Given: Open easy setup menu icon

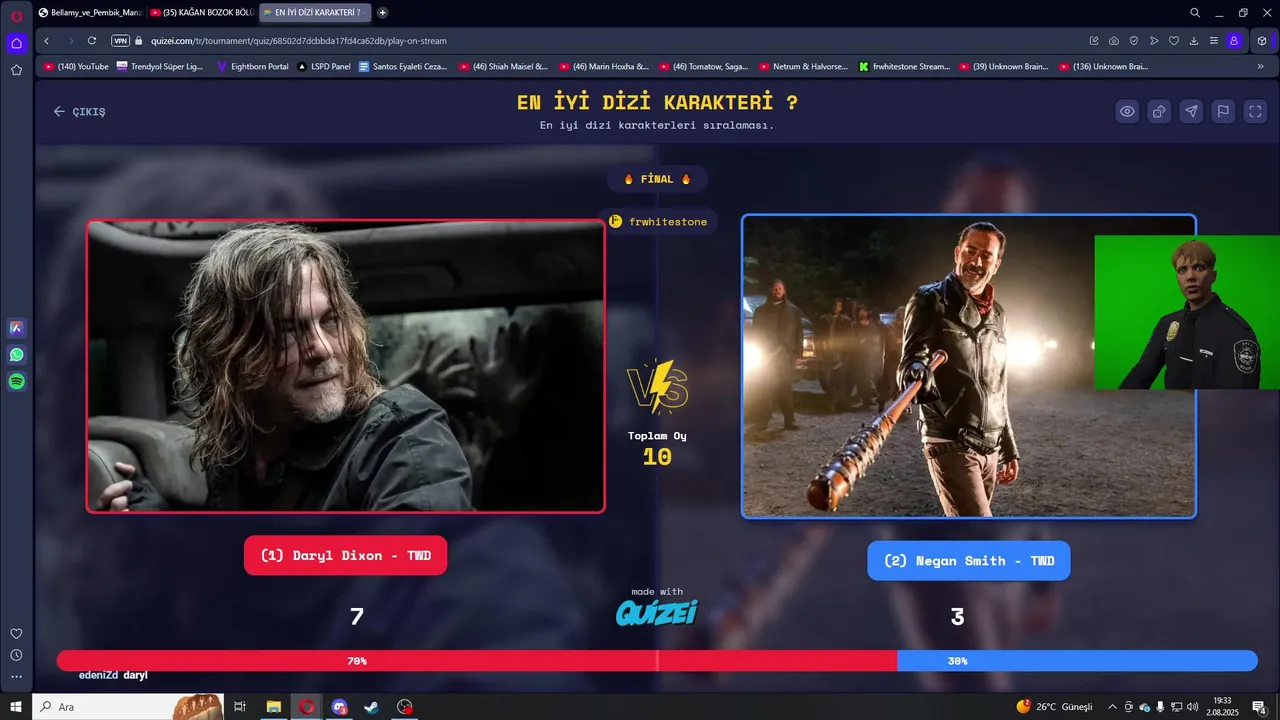Looking at the screenshot, I should (1214, 41).
